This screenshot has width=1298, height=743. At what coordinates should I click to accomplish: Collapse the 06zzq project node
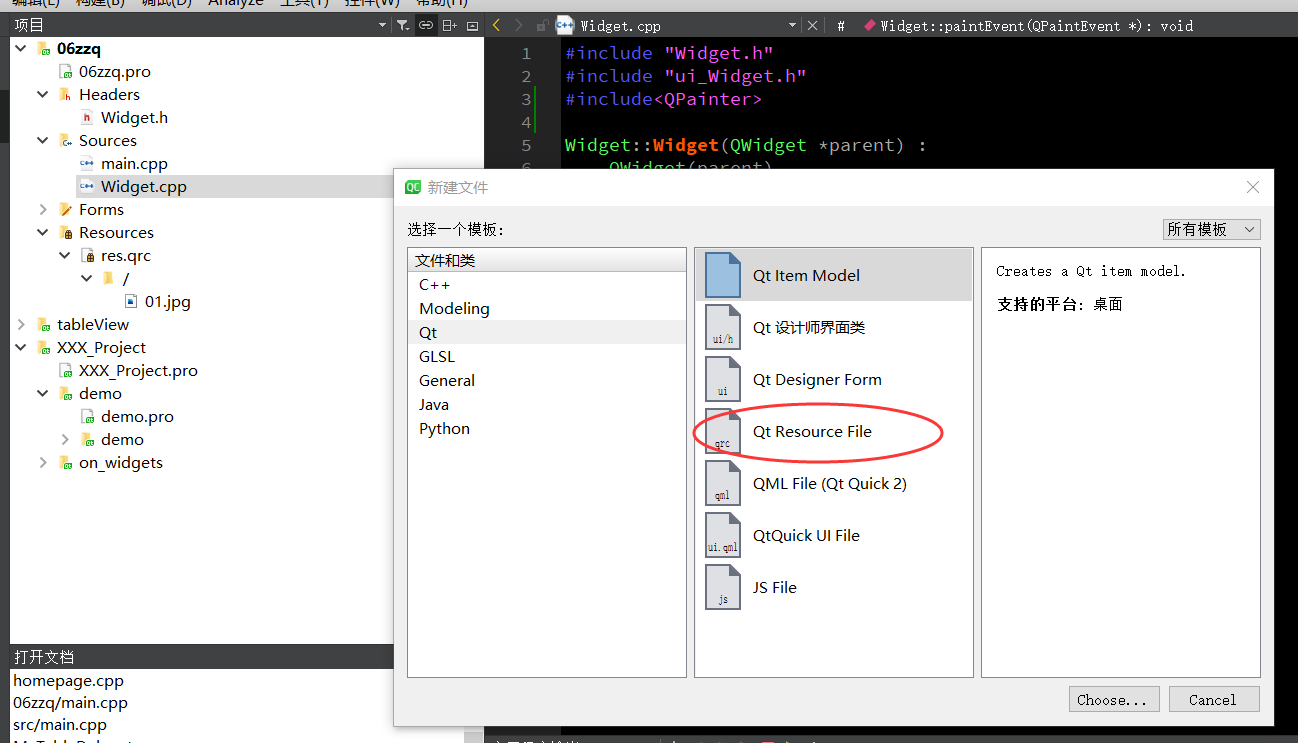click(20, 47)
